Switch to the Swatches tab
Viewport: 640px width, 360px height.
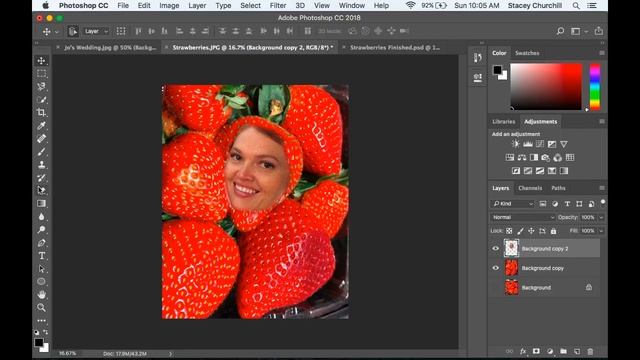[x=527, y=53]
